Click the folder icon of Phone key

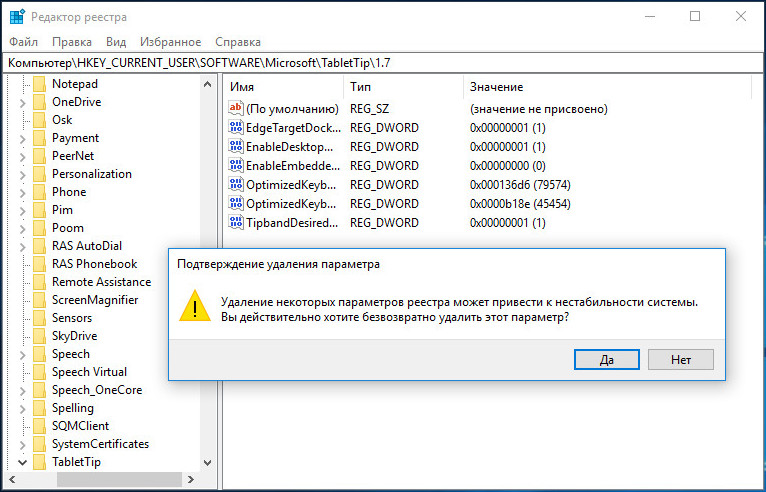point(40,192)
